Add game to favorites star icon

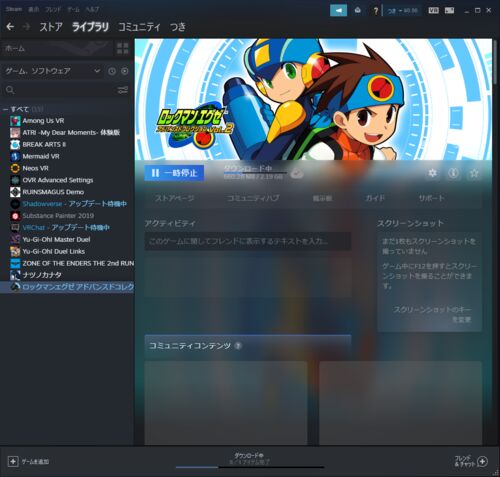tap(474, 173)
